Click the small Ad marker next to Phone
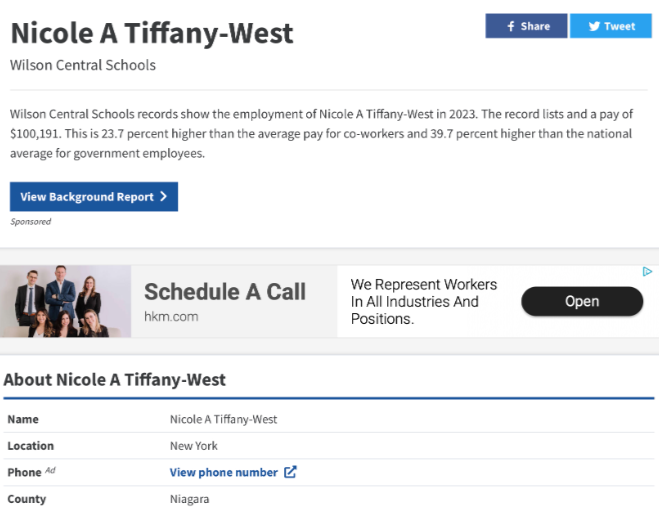 [50, 470]
